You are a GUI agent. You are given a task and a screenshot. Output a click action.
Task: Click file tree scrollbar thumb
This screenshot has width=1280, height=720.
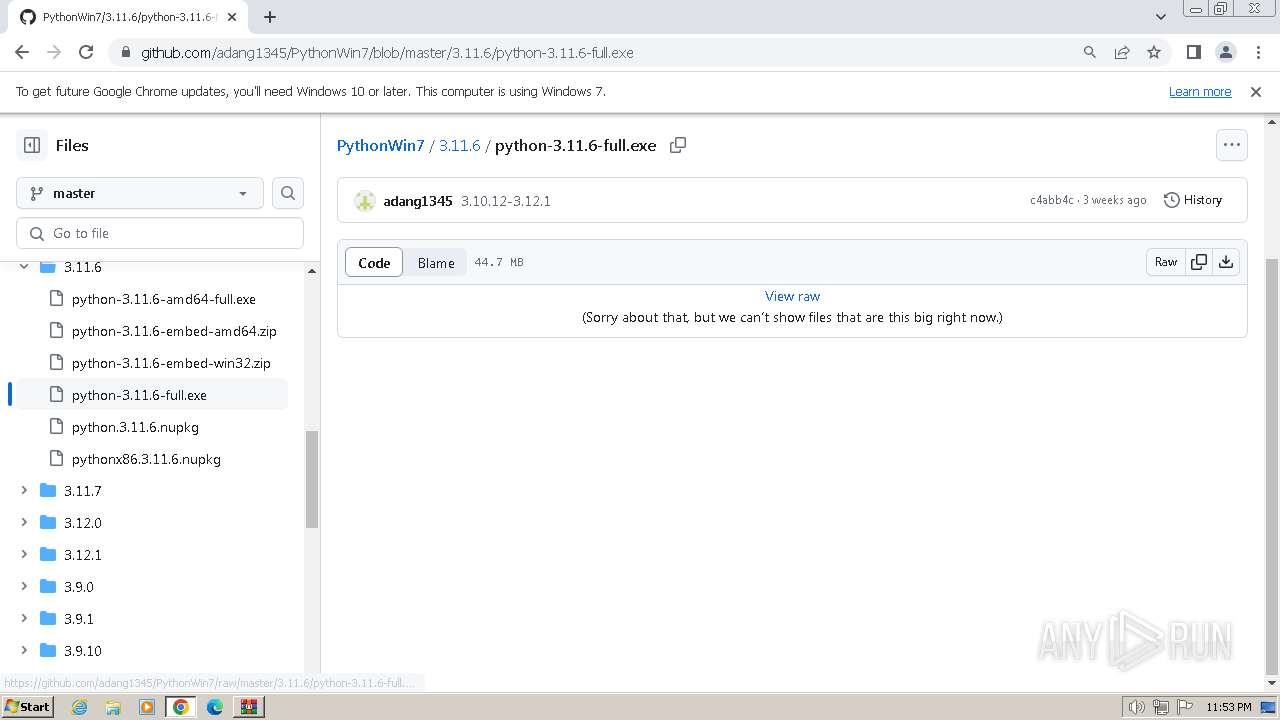coord(312,479)
